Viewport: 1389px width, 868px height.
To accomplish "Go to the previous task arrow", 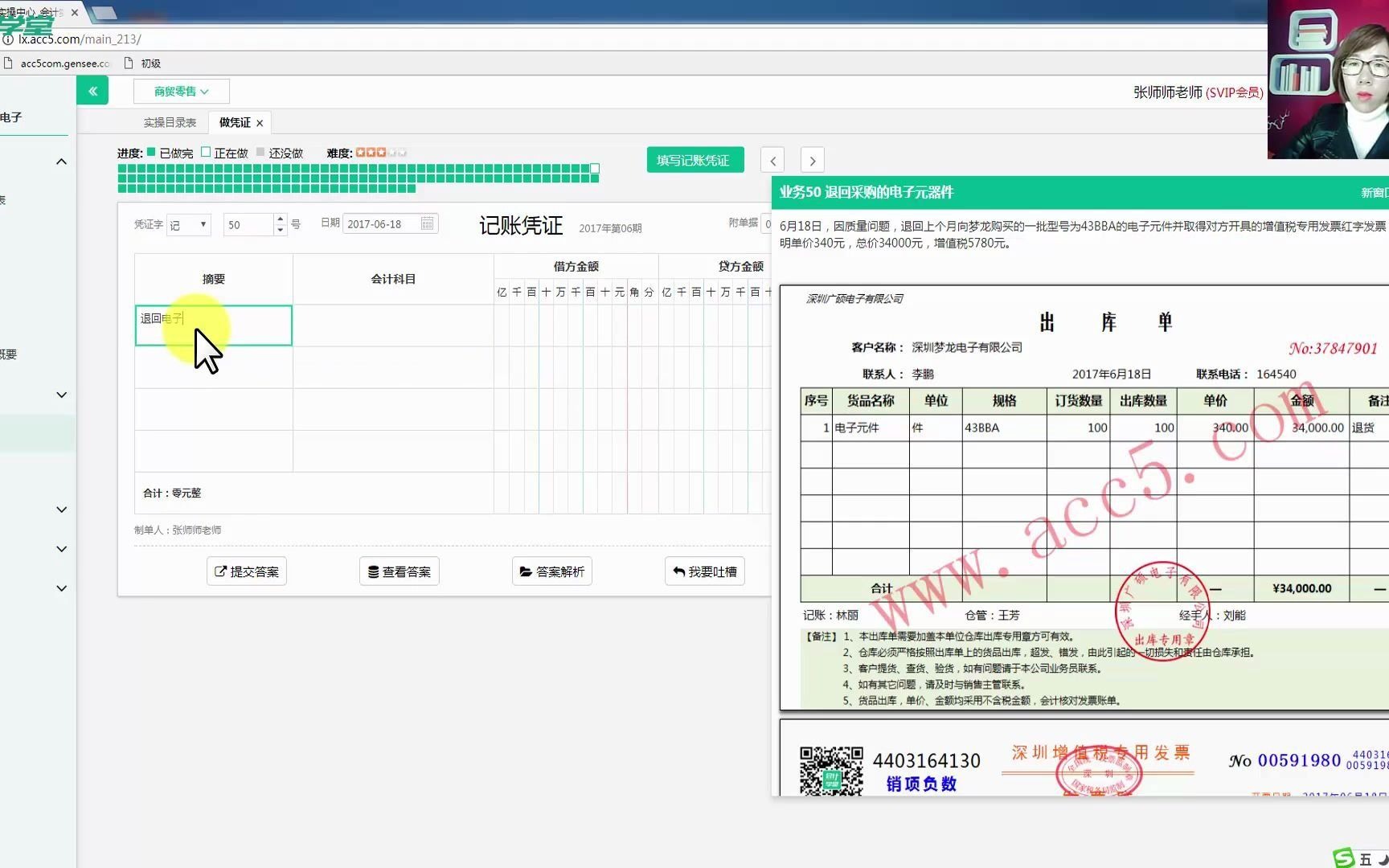I will pyautogui.click(x=772, y=161).
